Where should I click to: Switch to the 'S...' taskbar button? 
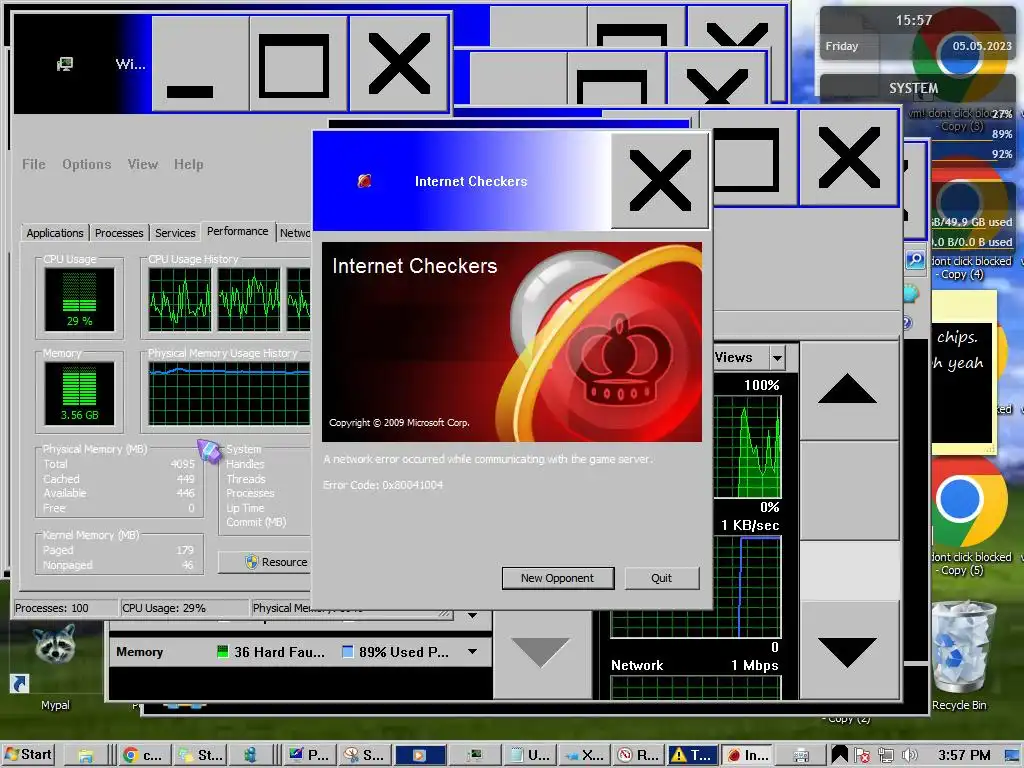pos(365,755)
